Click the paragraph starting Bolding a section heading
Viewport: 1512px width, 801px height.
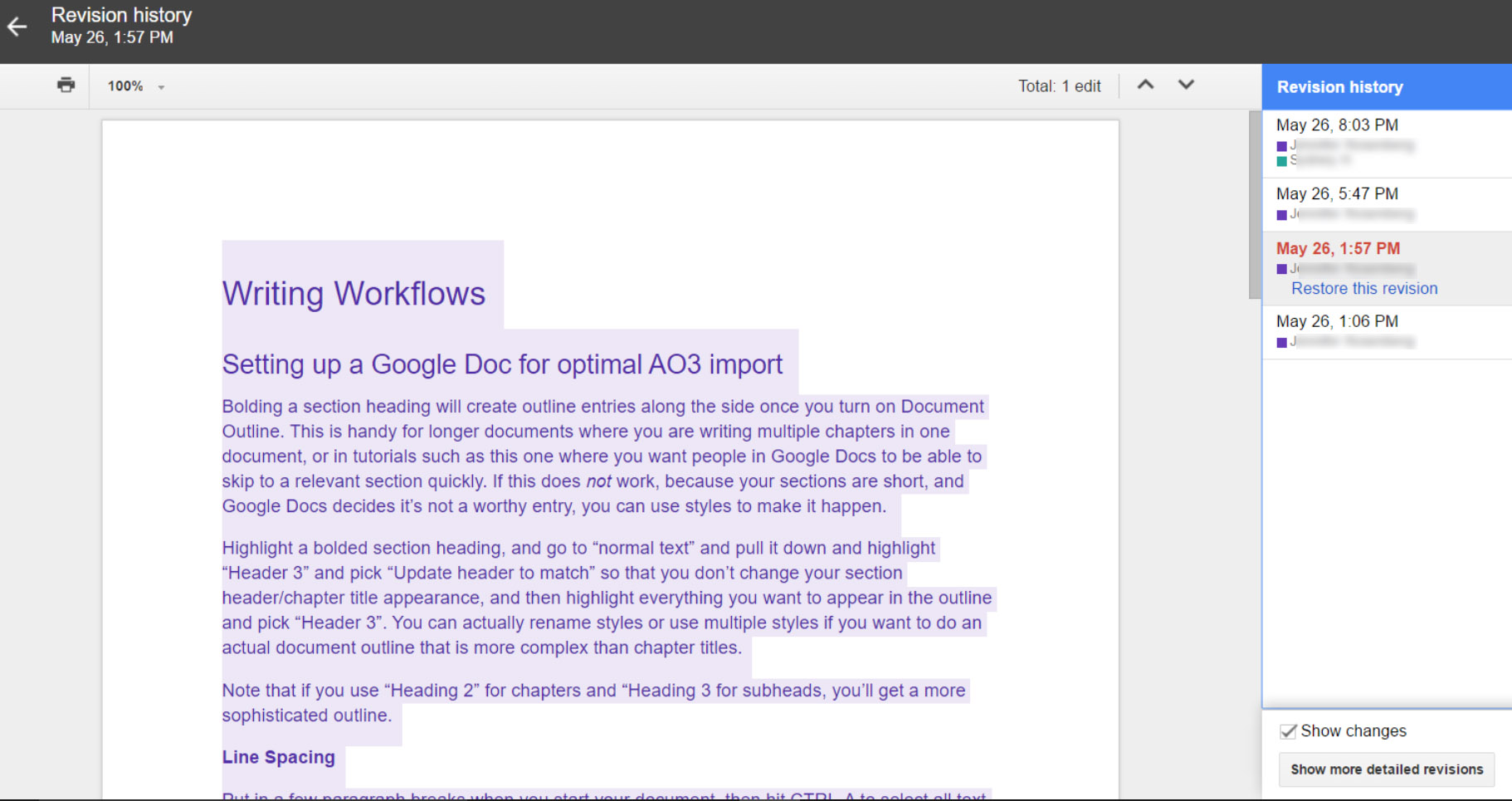pos(603,457)
